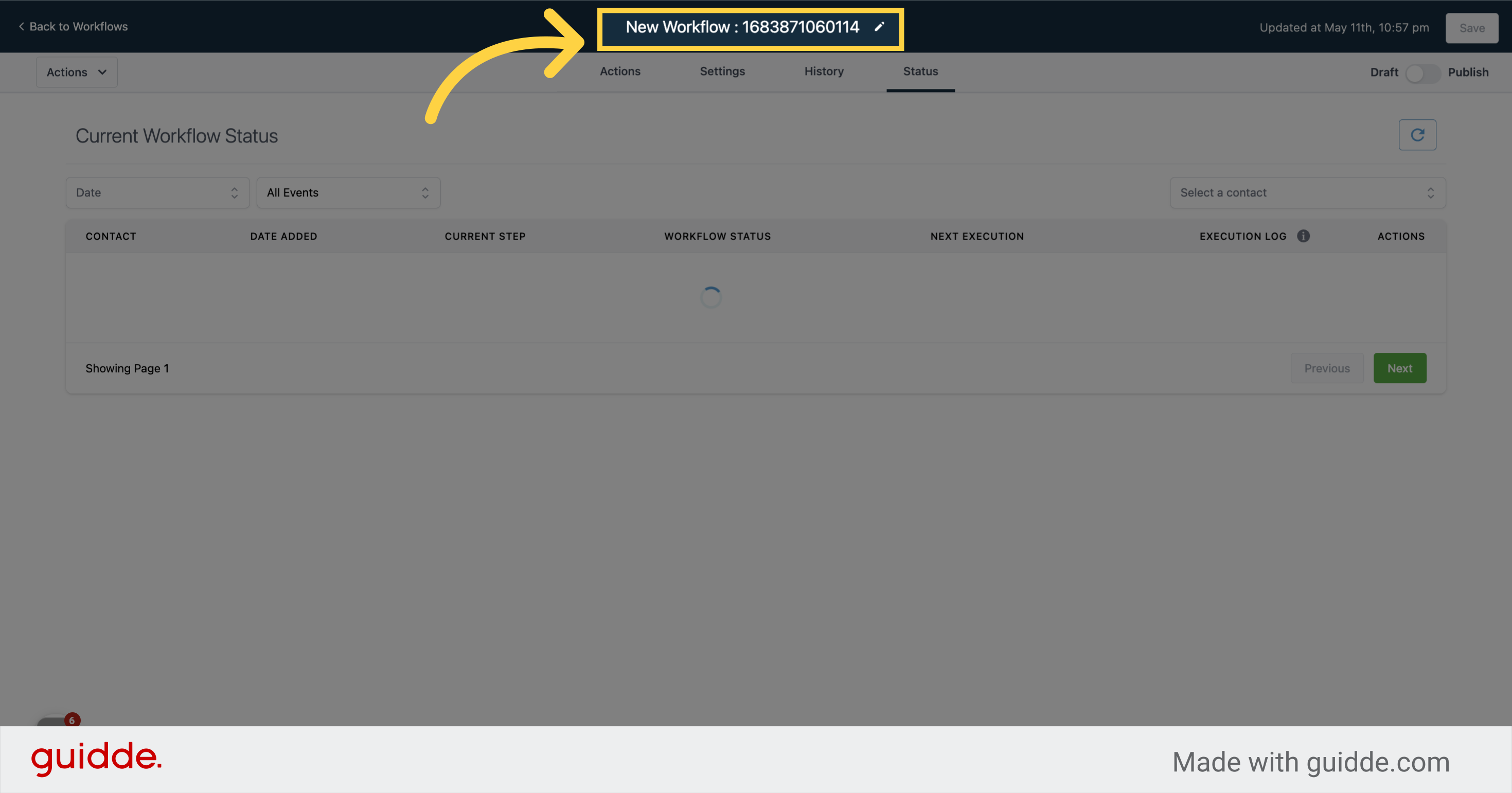The width and height of the screenshot is (1512, 793).
Task: Select the Status tab
Action: [x=920, y=71]
